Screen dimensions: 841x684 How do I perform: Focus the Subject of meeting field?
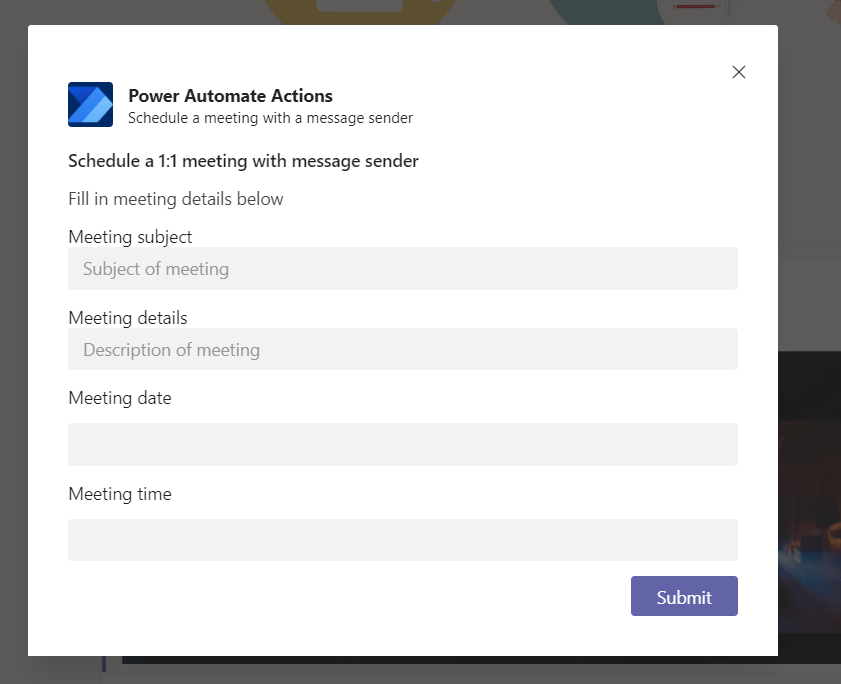(402, 269)
